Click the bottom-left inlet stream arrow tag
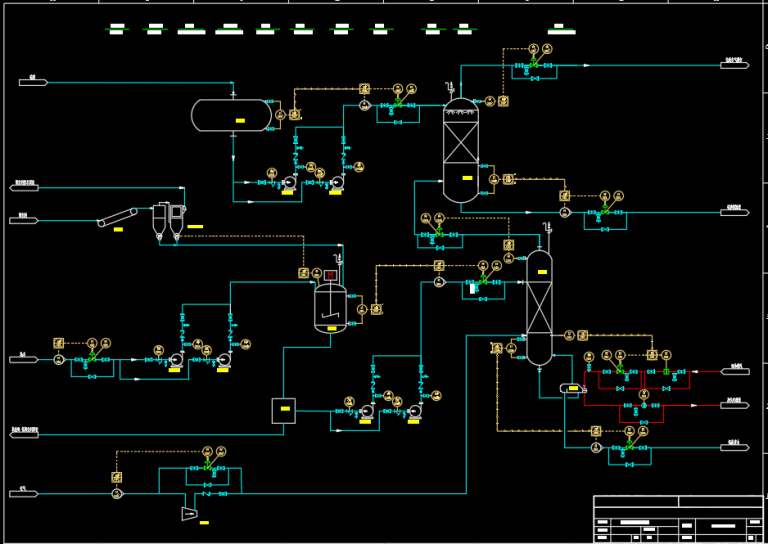 24,493
